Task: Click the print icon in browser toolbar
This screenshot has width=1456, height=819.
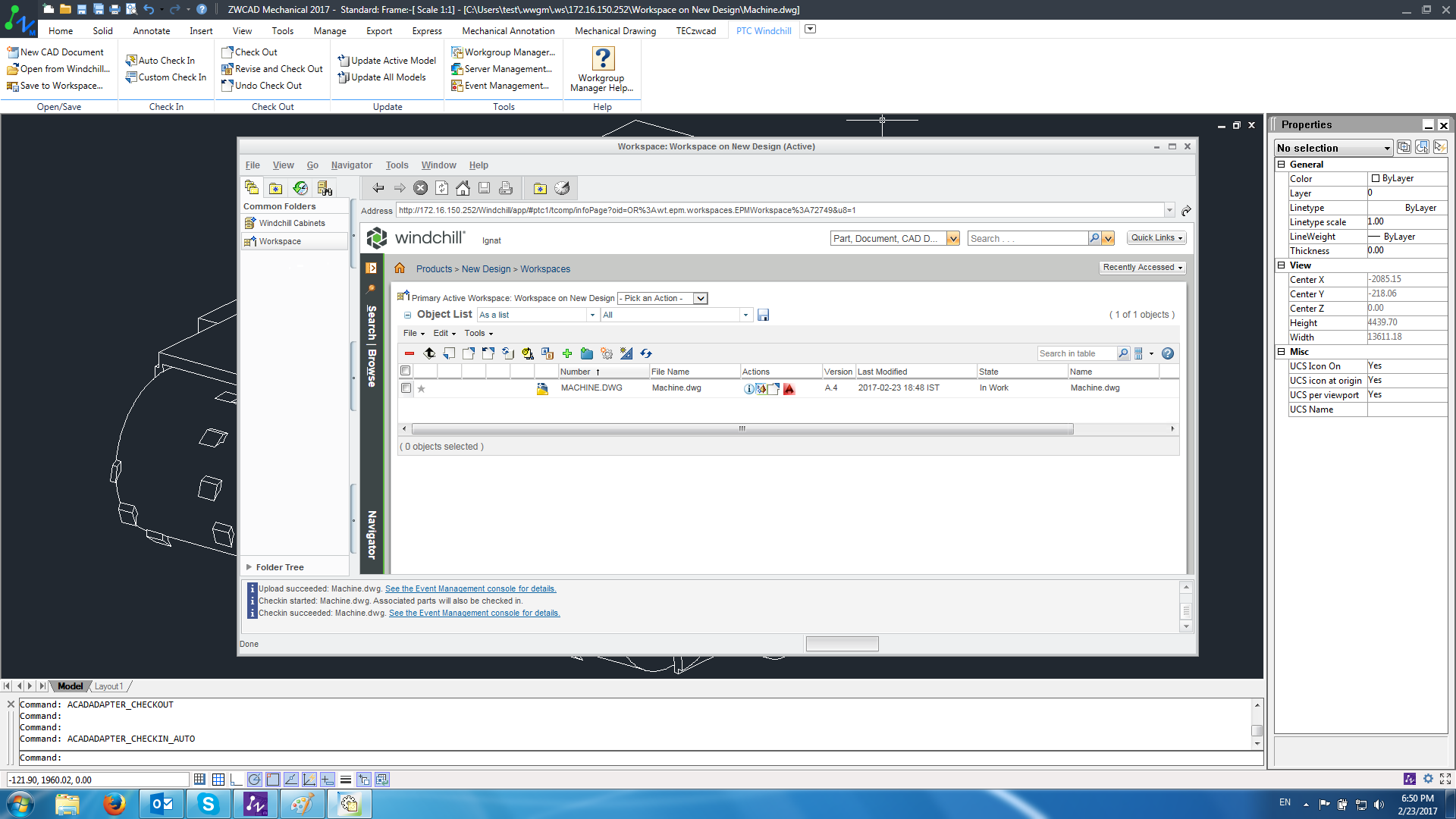Action: (x=506, y=188)
